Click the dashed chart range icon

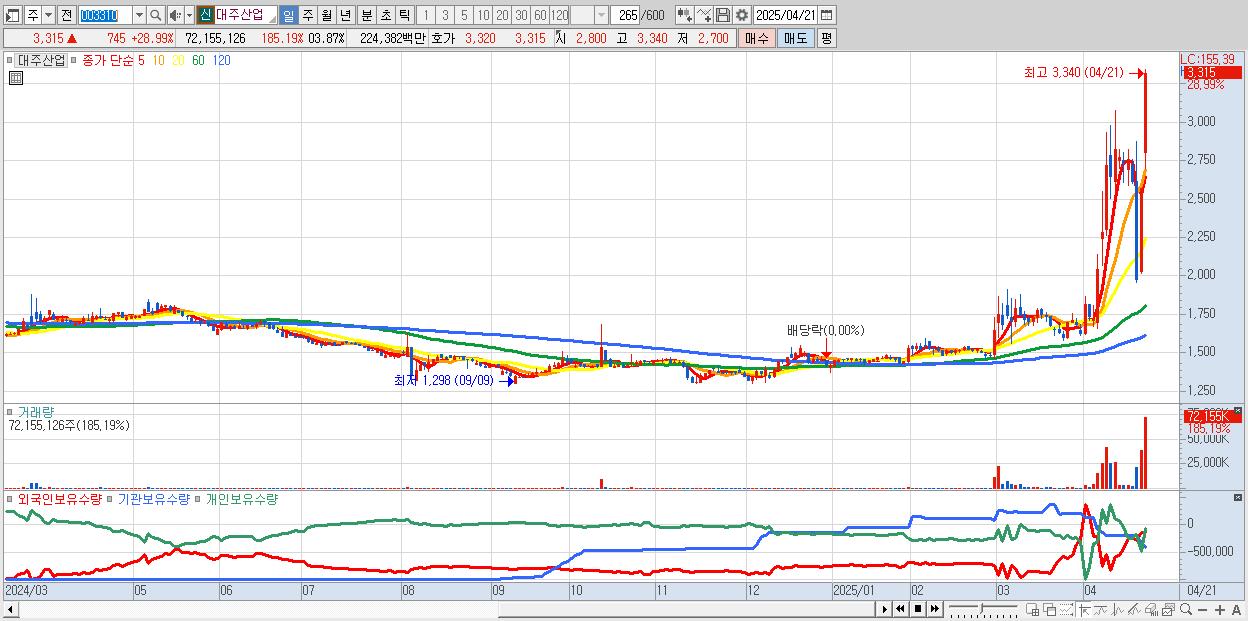(1066, 609)
